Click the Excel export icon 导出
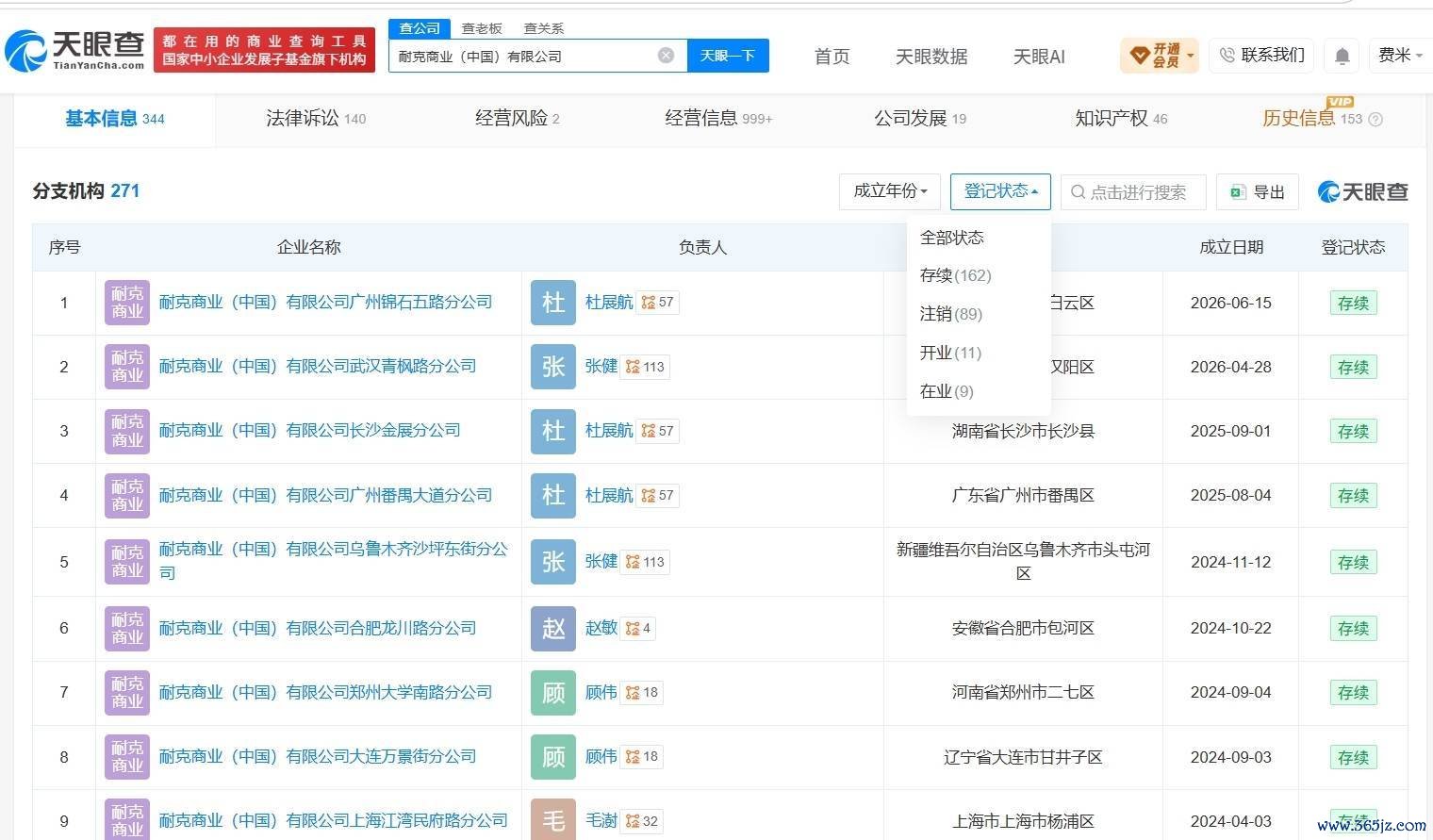Screen dimensions: 1433x840 (x=1258, y=192)
